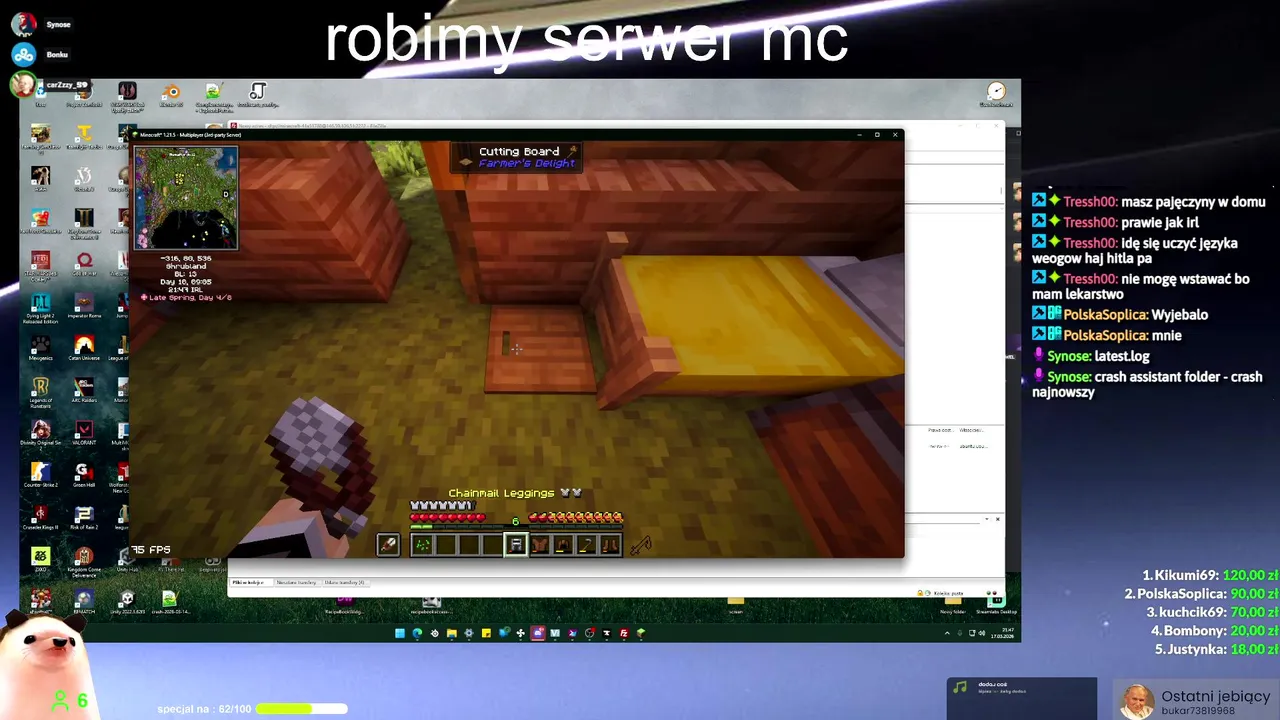Select the screen folder on the desktop
1280x720 pixels.
(x=736, y=604)
